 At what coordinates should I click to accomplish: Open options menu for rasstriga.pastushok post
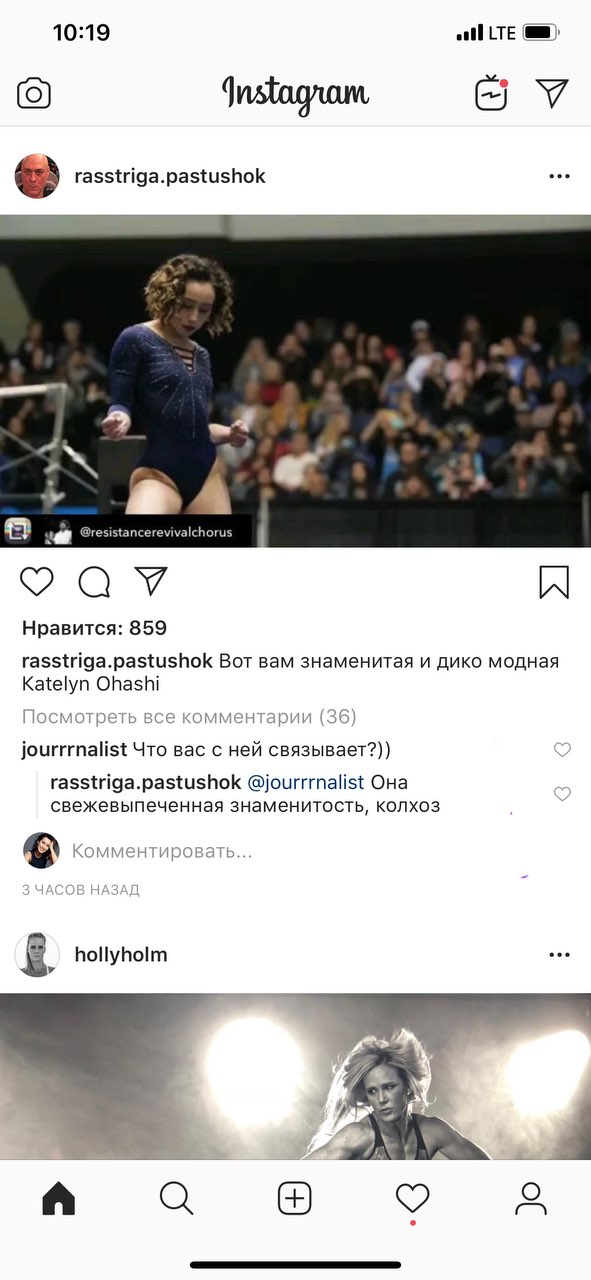559,177
